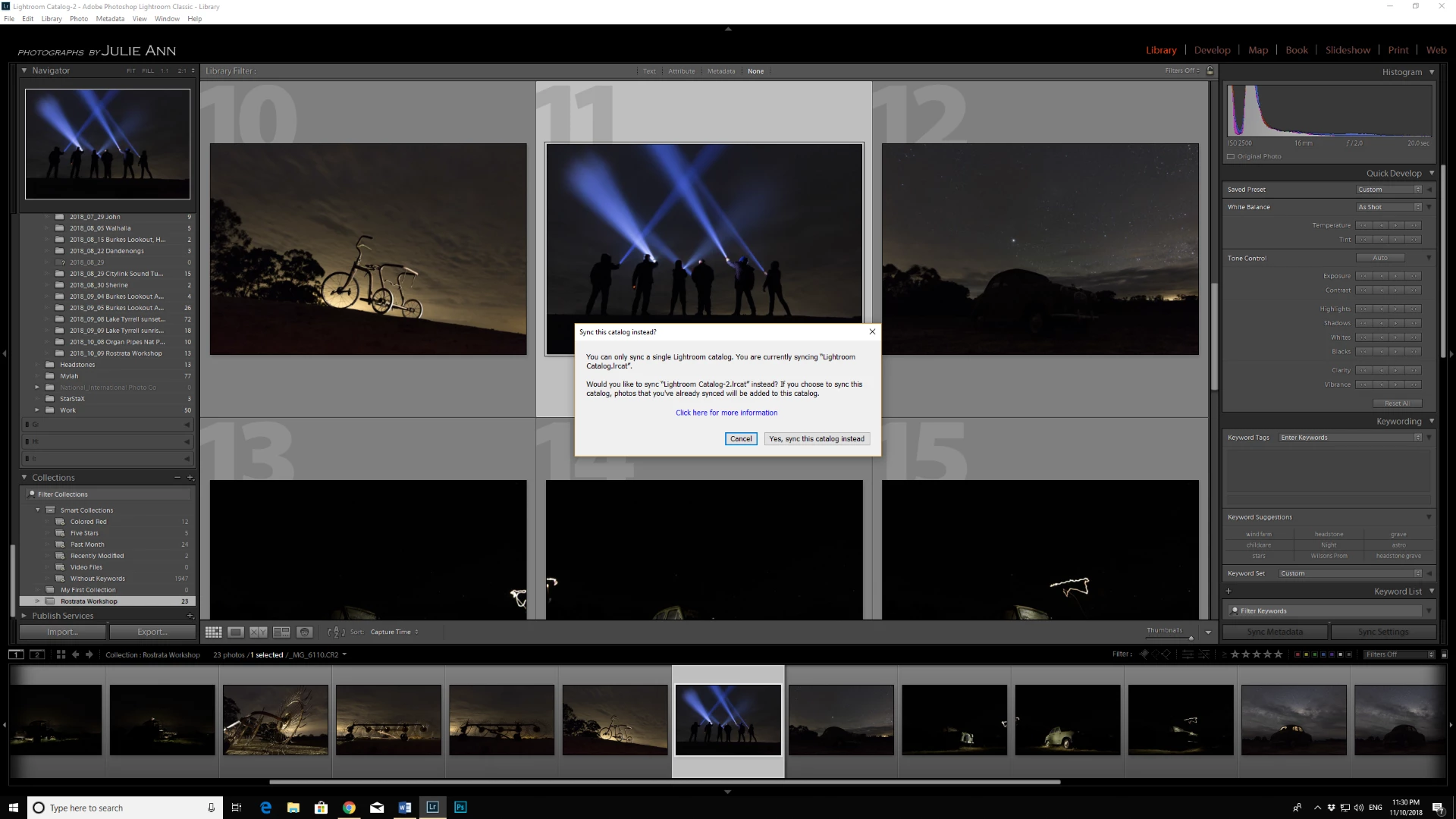Open Compare view (XY) icon

tap(259, 632)
